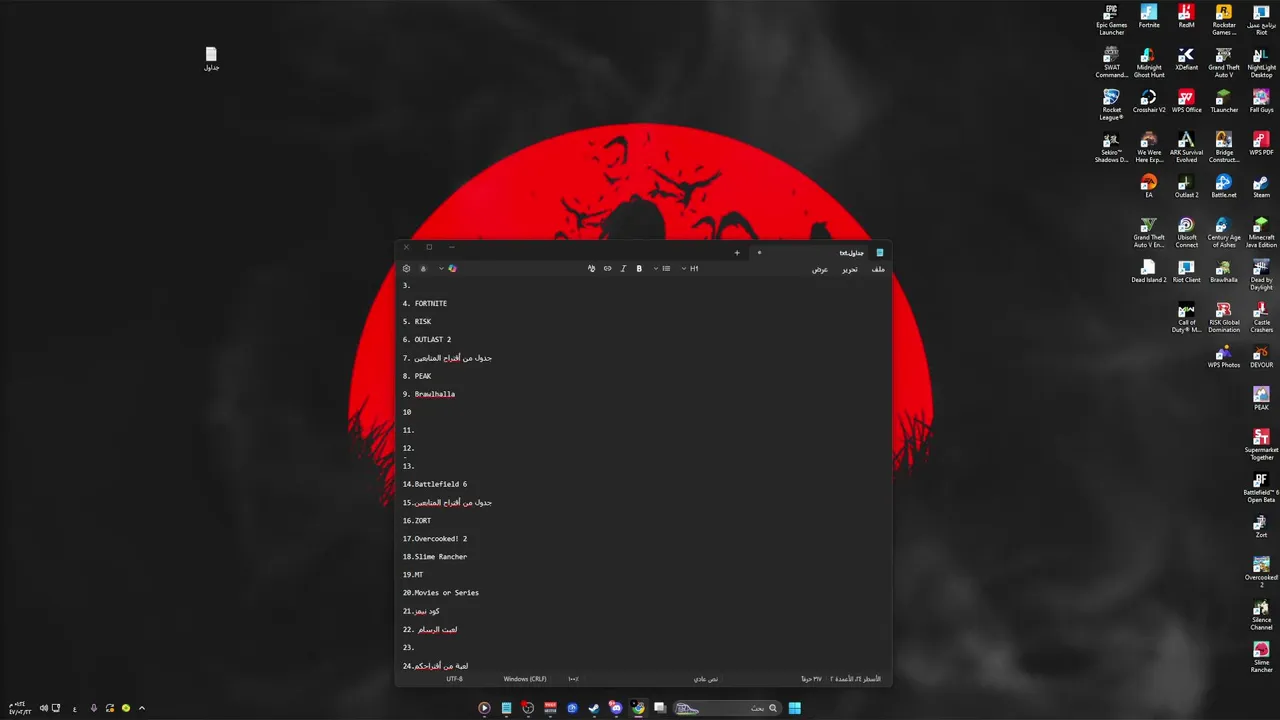Click the line '6. OUTLAST 2'
The width and height of the screenshot is (1280, 720).
pyautogui.click(x=427, y=339)
